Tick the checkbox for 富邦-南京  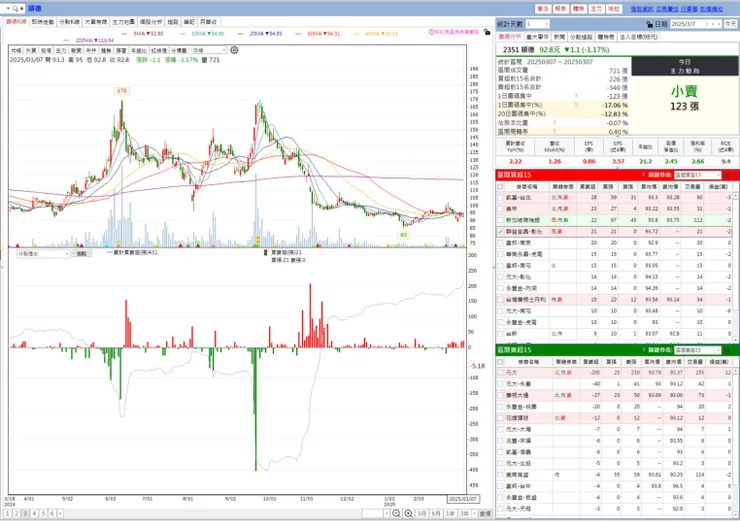click(500, 243)
